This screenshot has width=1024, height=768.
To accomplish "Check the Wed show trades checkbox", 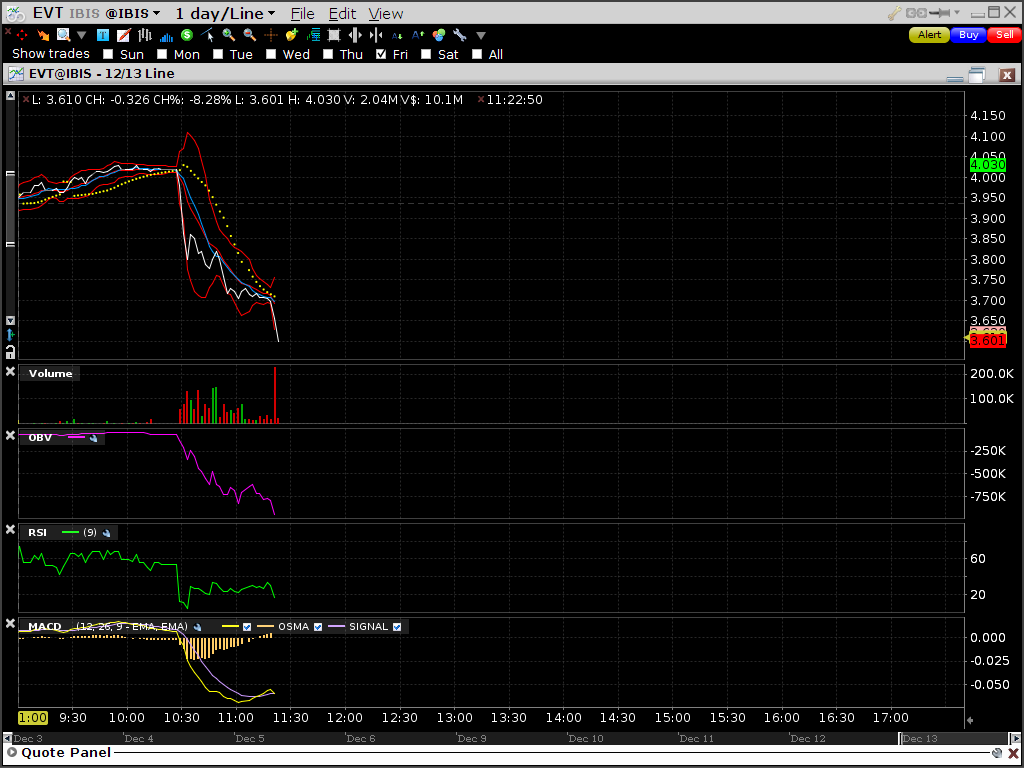I will pyautogui.click(x=271, y=54).
